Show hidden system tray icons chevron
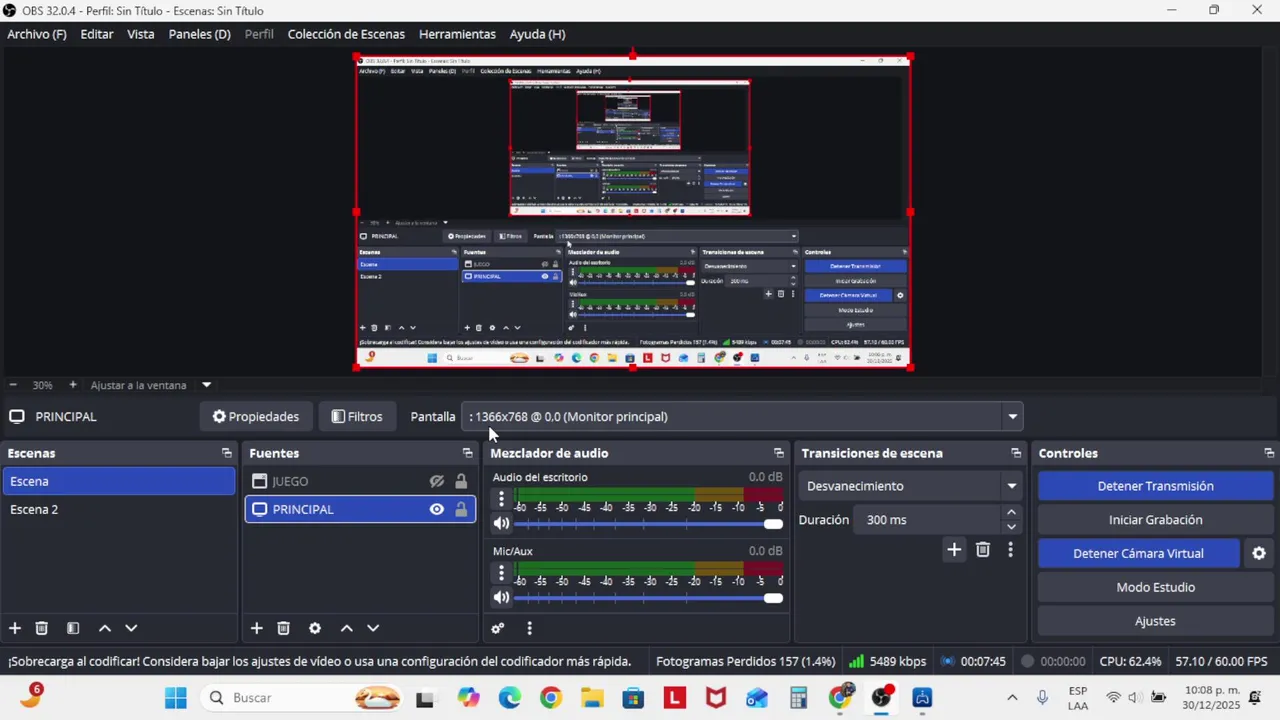The width and height of the screenshot is (1280, 720). 1012,698
